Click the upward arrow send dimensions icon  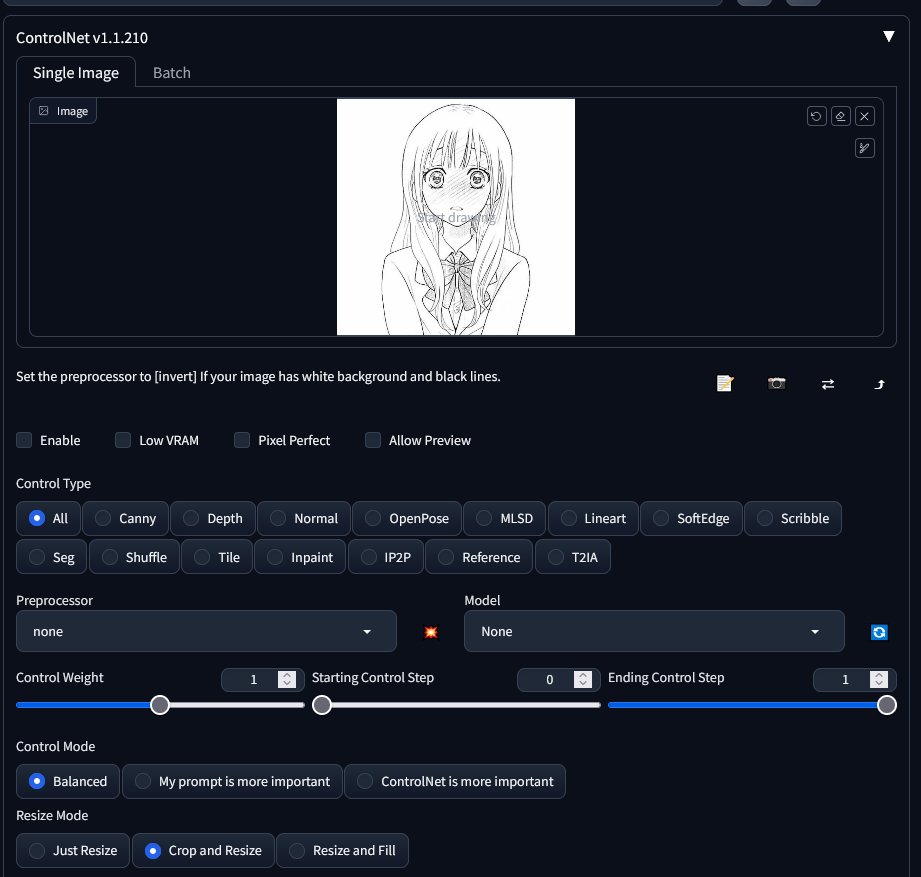(879, 384)
